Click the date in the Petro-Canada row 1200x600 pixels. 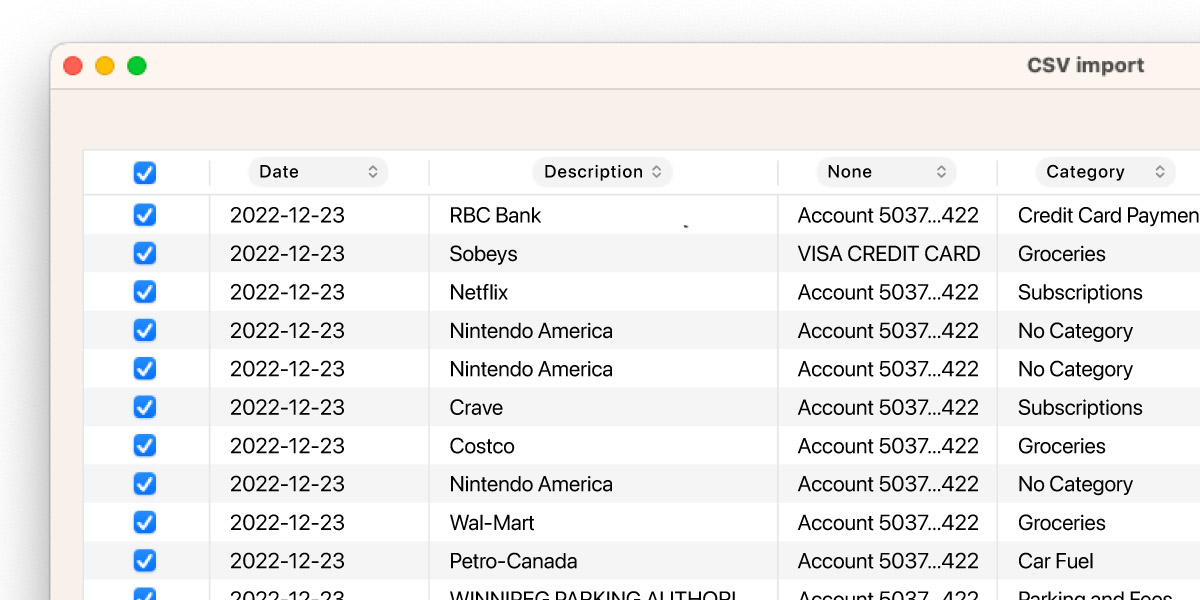coord(287,561)
